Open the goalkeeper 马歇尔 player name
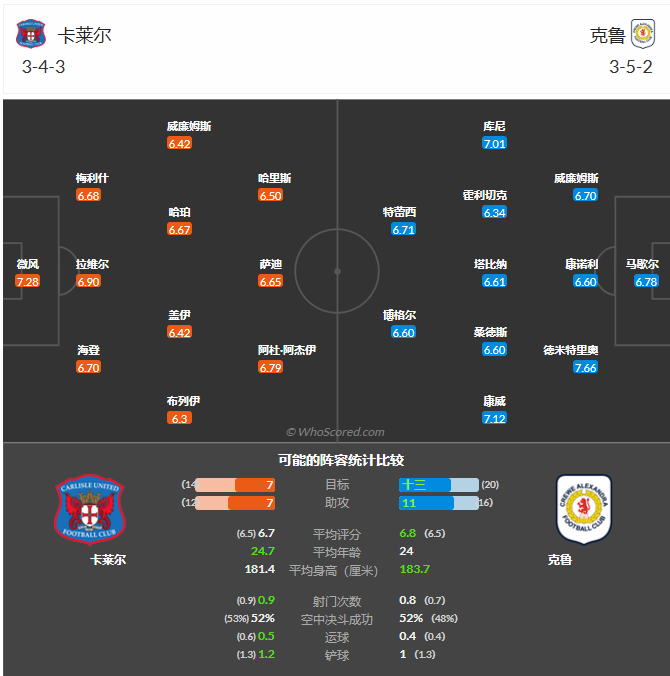Image resolution: width=670 pixels, height=676 pixels. 642,264
